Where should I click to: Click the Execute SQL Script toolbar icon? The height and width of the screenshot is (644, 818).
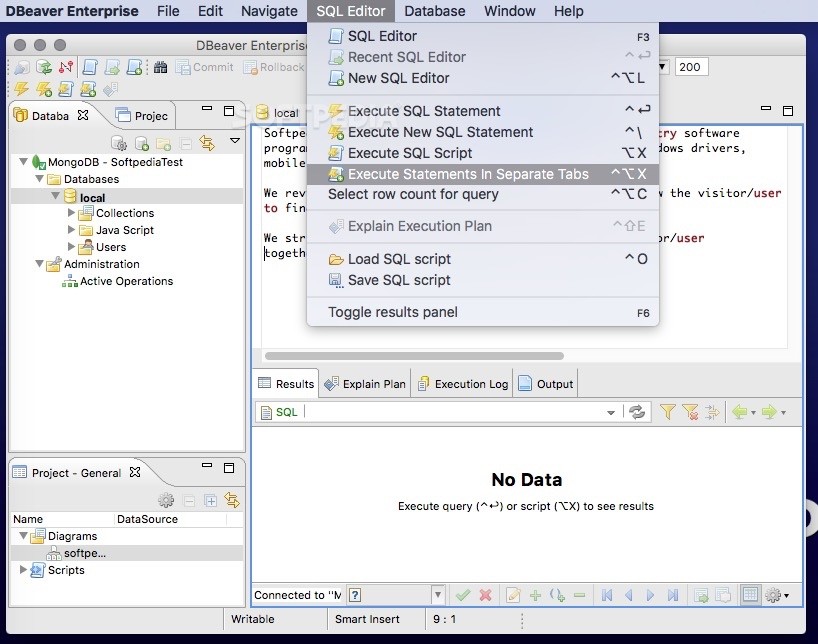tap(65, 89)
